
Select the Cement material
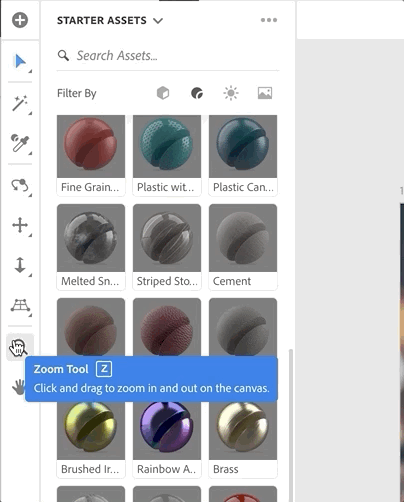pyautogui.click(x=243, y=238)
